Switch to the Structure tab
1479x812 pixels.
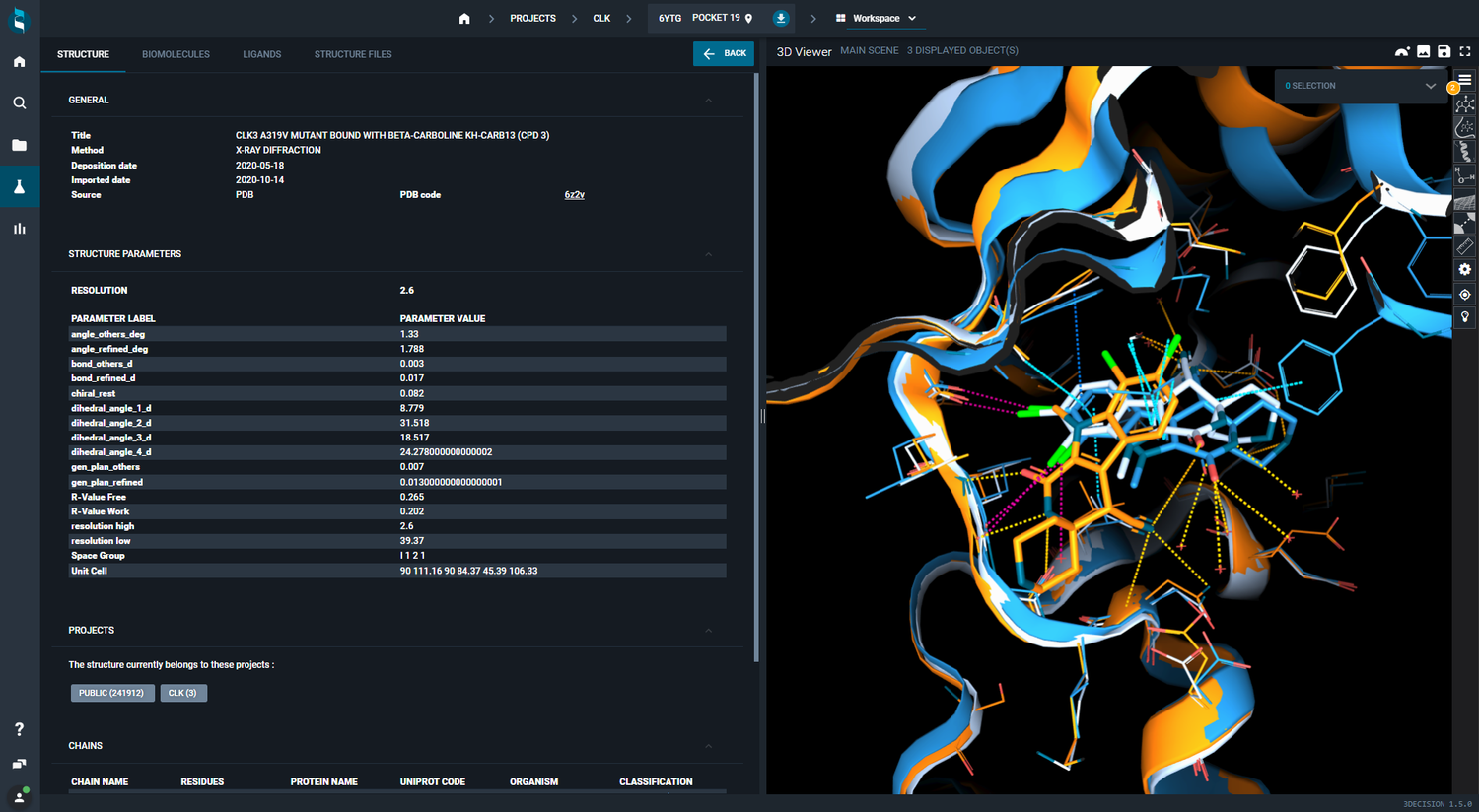click(x=83, y=54)
